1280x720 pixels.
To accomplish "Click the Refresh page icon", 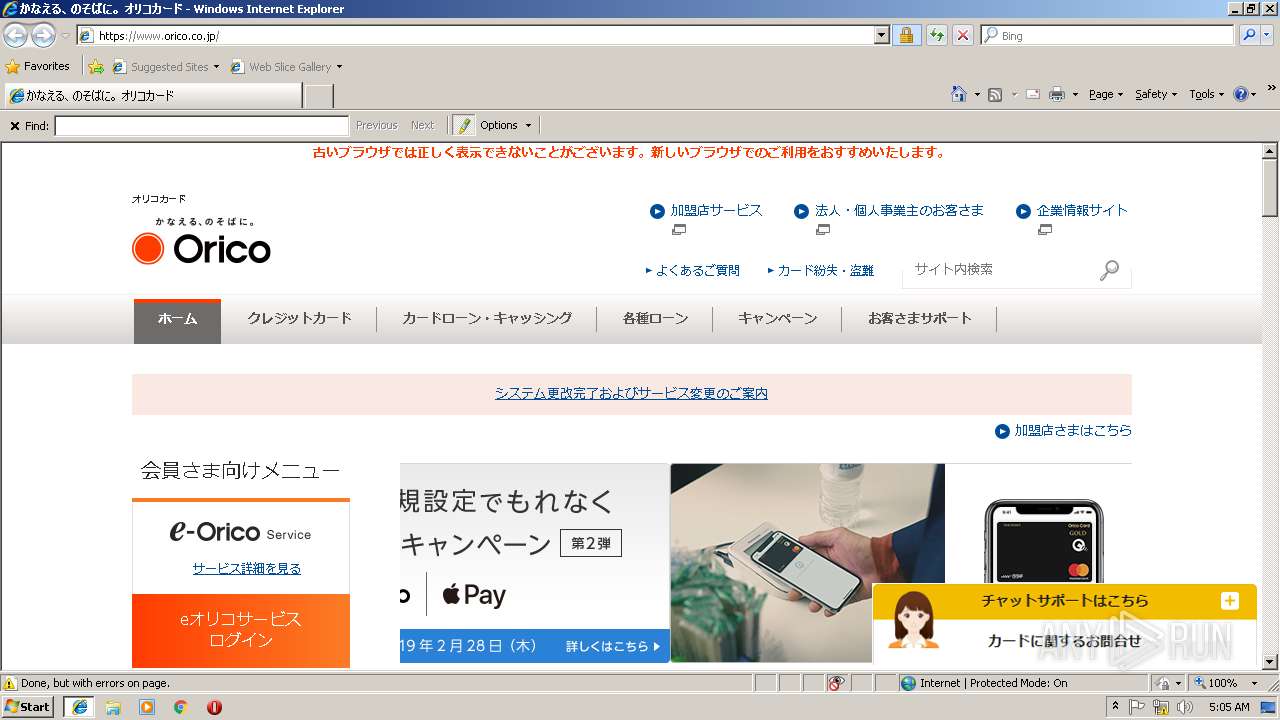I will coord(936,35).
